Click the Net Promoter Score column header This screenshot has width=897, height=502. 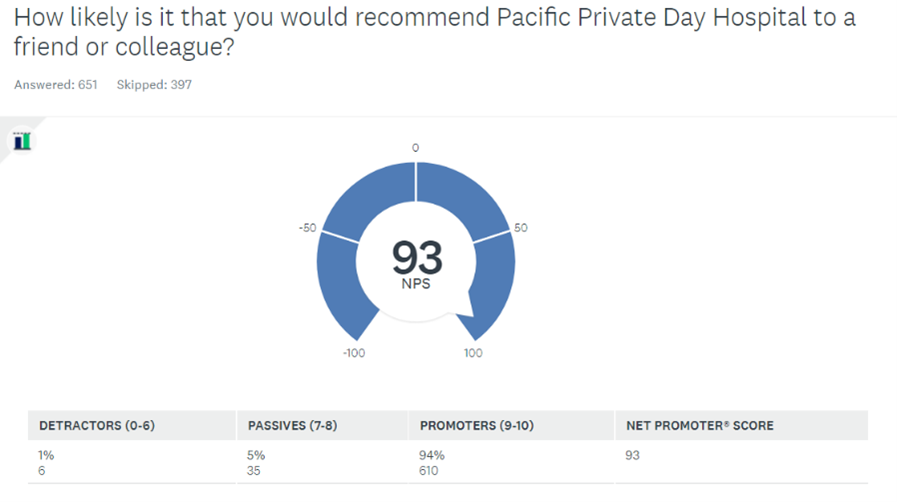(x=700, y=425)
